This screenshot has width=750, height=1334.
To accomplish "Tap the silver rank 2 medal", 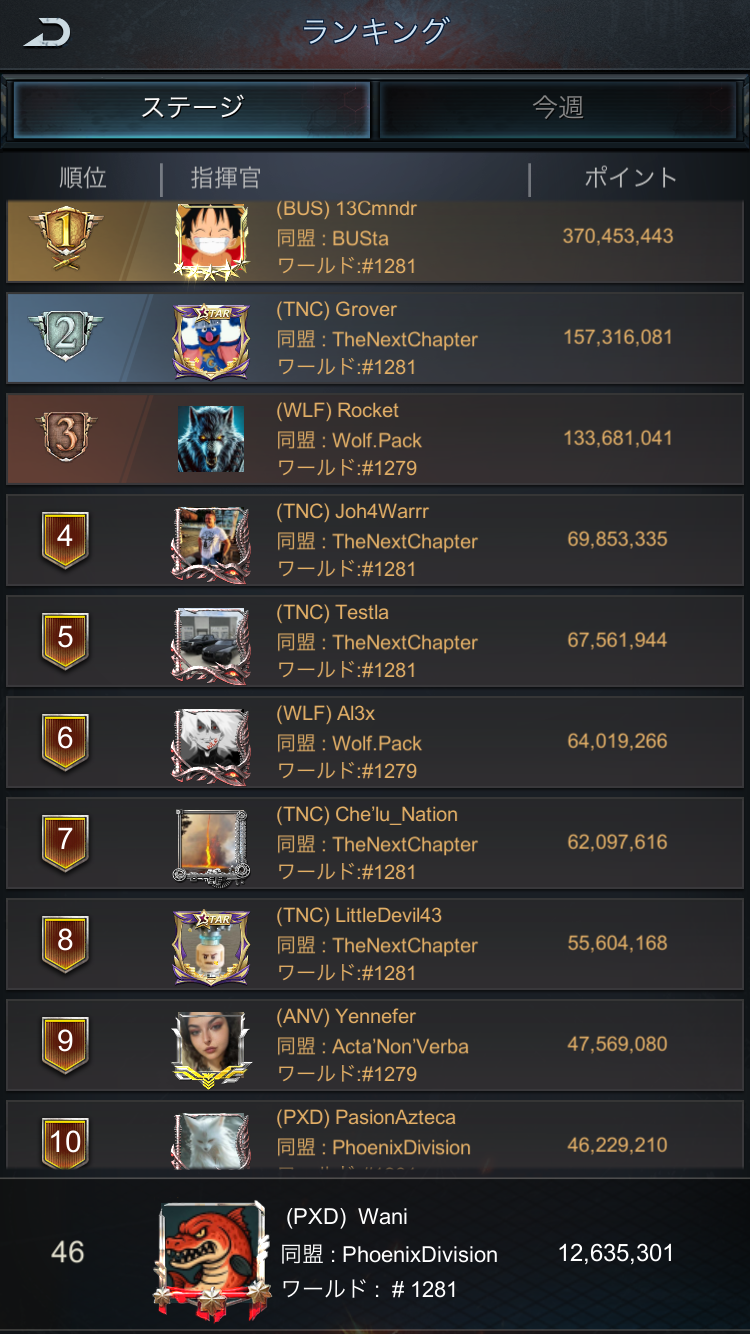I will [x=65, y=337].
